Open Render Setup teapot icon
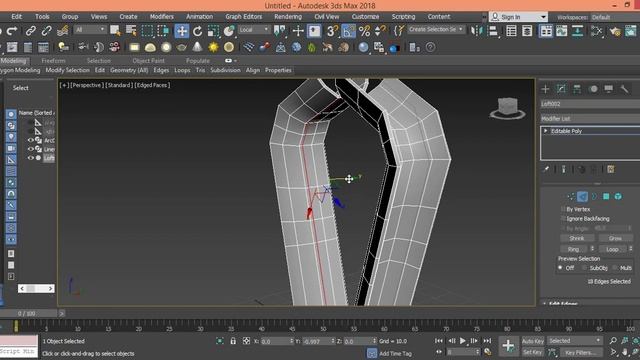The image size is (640, 360). click(x=615, y=31)
